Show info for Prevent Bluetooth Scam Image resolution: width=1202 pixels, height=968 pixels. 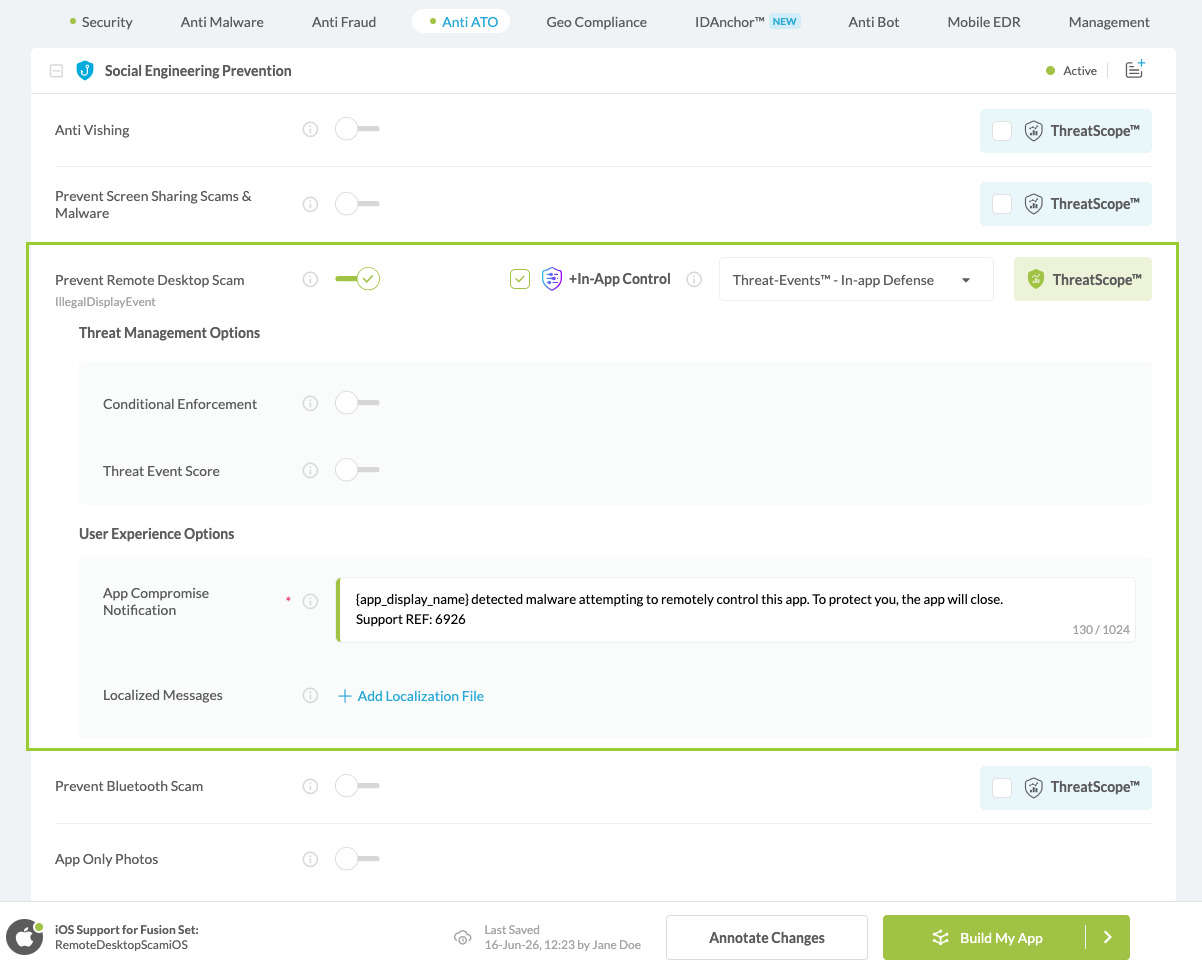tap(310, 787)
